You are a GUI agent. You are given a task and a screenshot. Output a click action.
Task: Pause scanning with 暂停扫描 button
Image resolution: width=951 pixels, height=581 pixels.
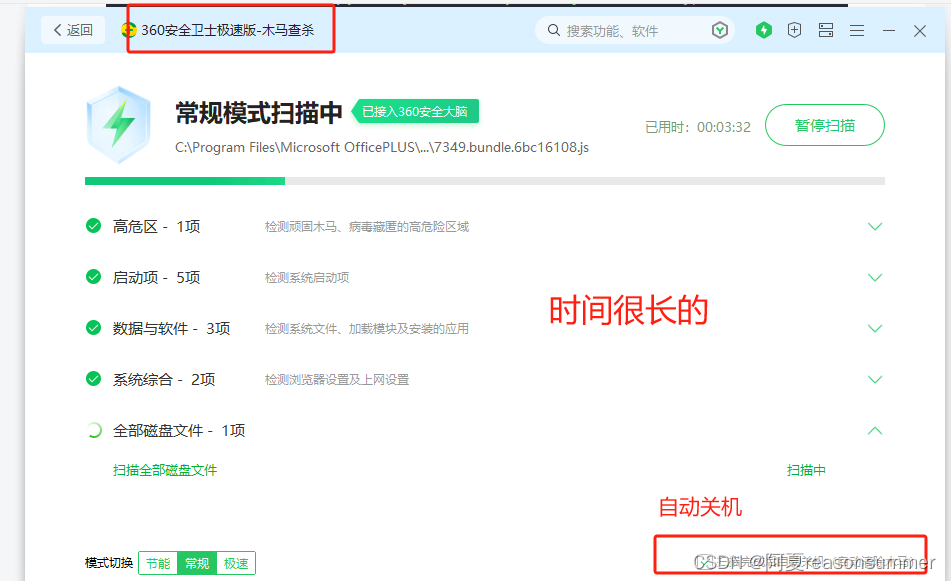pyautogui.click(x=825, y=125)
